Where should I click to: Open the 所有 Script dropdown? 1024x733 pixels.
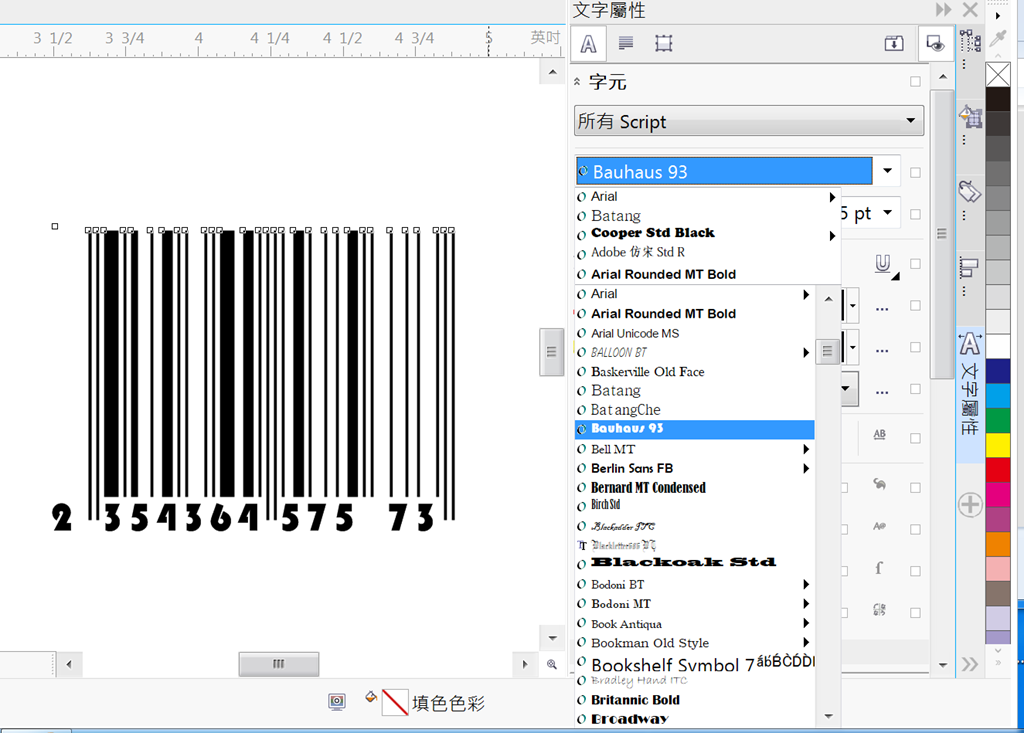pyautogui.click(x=749, y=121)
